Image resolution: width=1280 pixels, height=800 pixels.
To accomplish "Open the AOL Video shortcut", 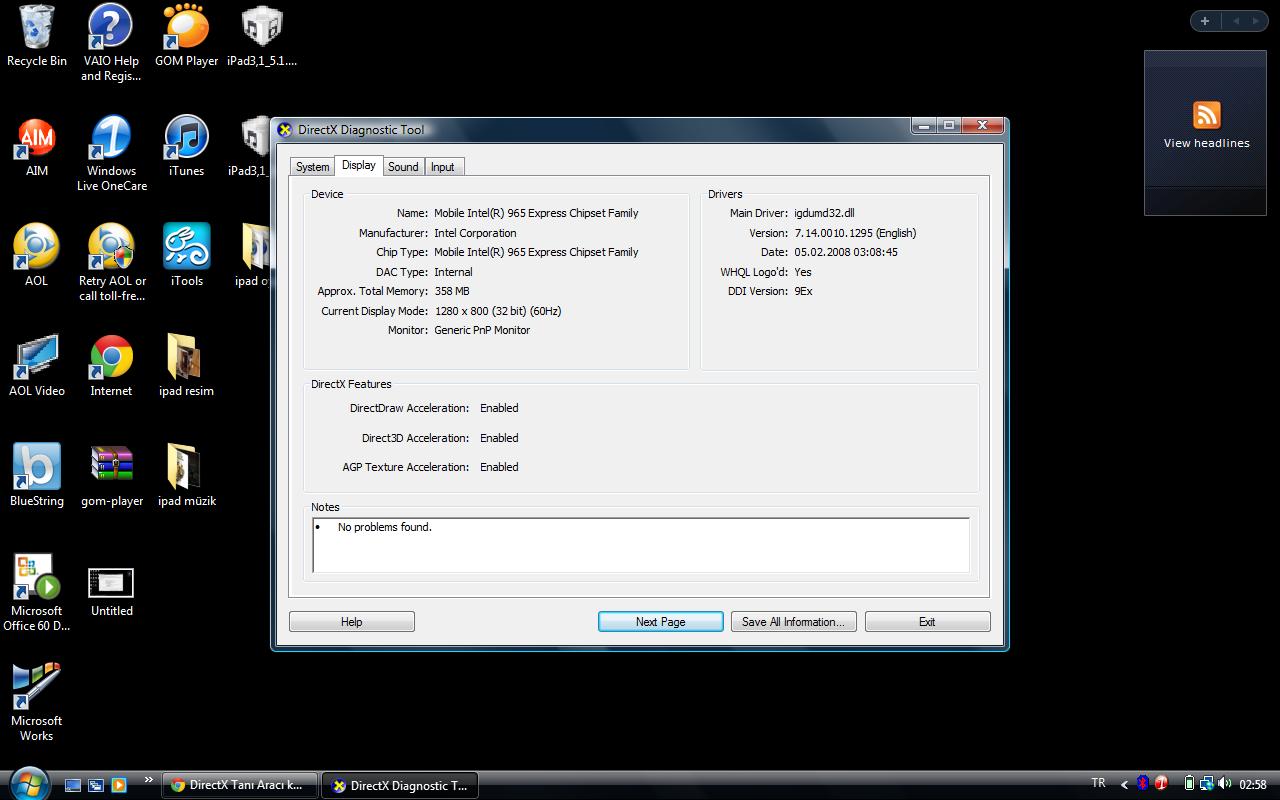I will (x=37, y=366).
